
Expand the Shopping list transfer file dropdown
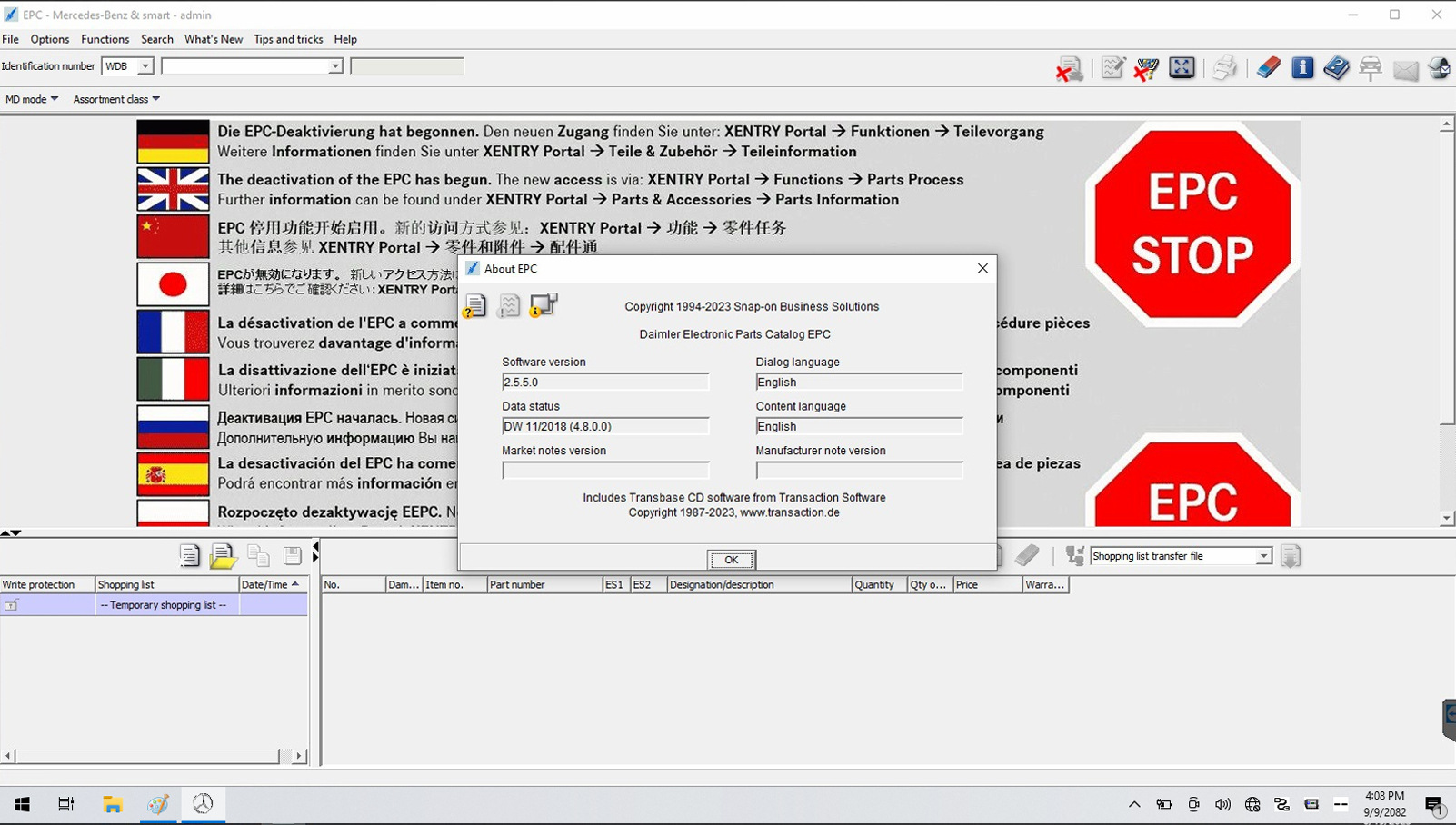pyautogui.click(x=1263, y=556)
